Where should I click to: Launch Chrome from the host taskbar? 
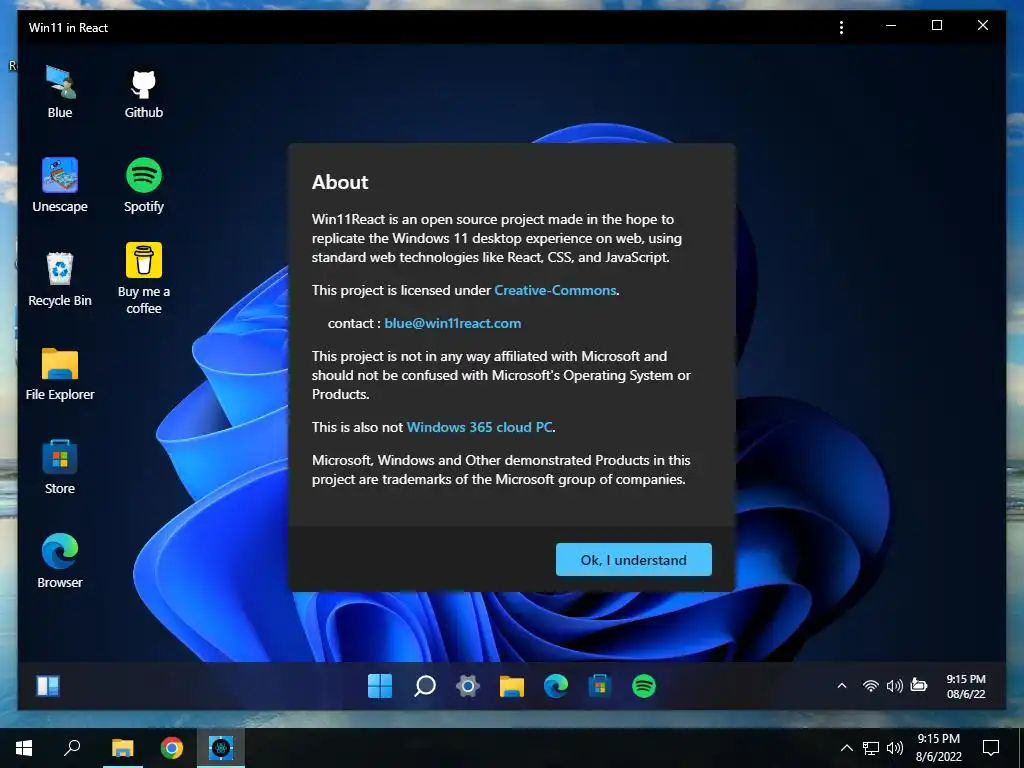172,748
